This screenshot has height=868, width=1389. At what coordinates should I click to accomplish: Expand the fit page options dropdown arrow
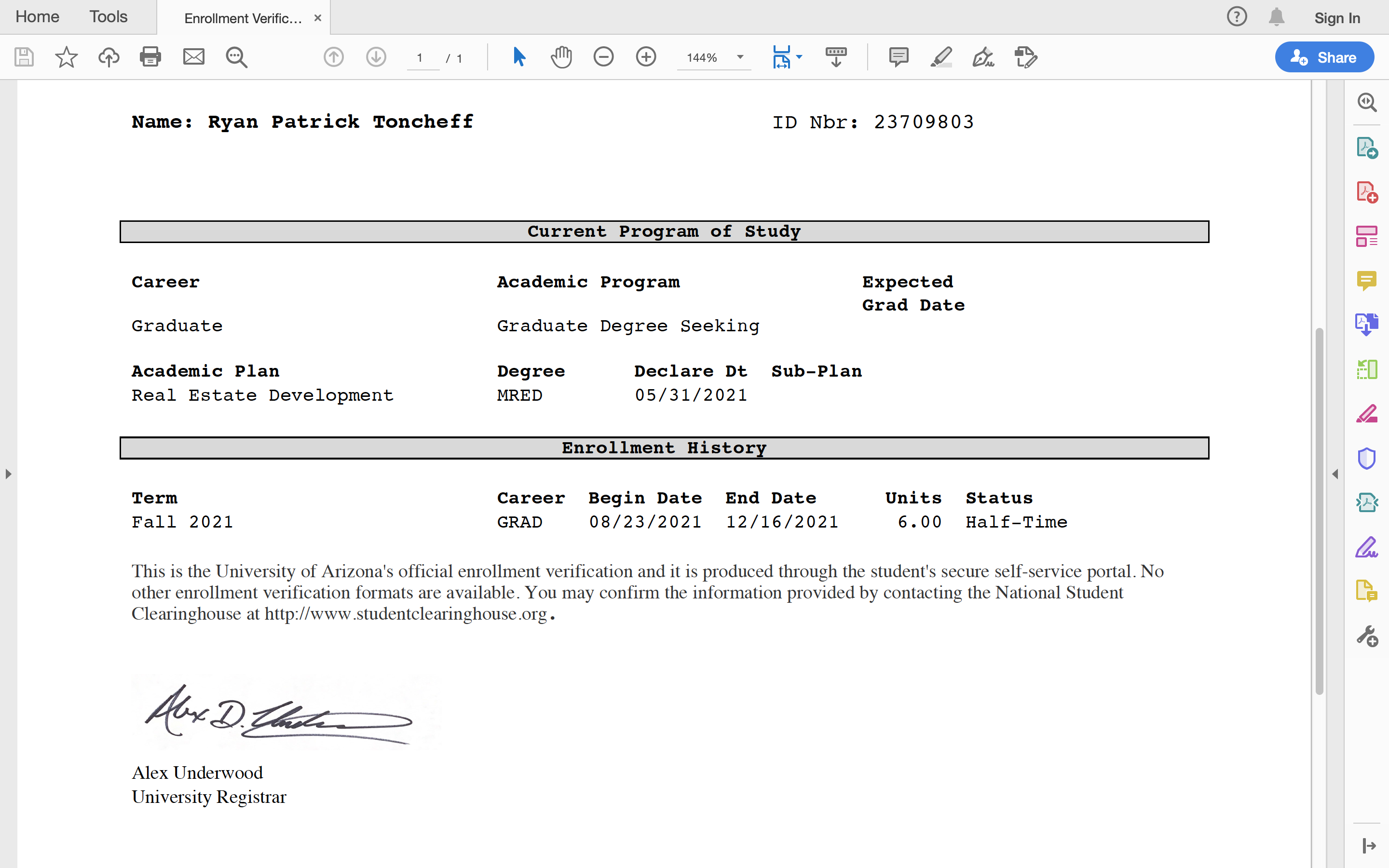(x=800, y=57)
